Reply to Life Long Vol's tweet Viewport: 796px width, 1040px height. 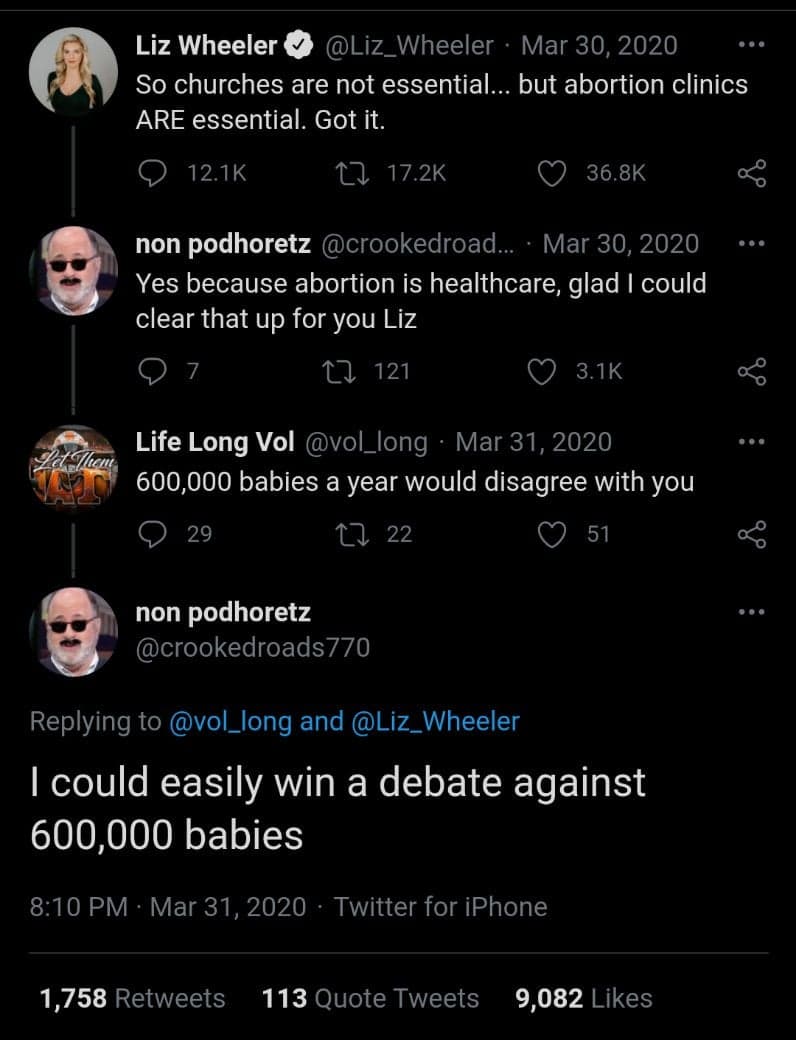coord(152,534)
